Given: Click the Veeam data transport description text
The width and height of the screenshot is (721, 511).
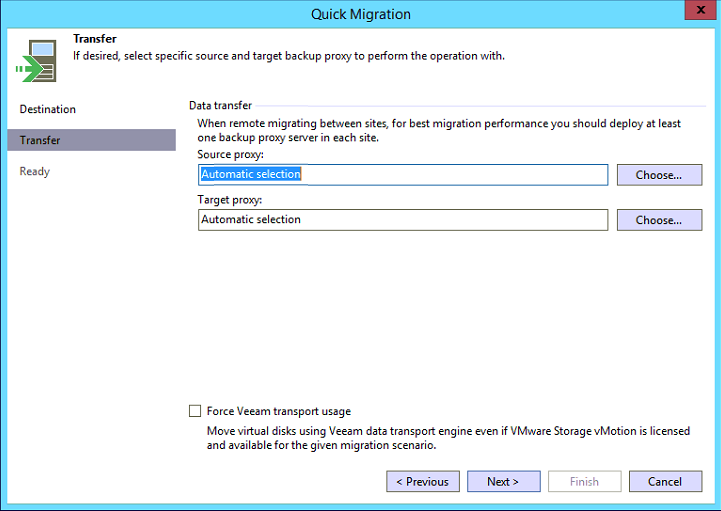Looking at the screenshot, I should 448,438.
